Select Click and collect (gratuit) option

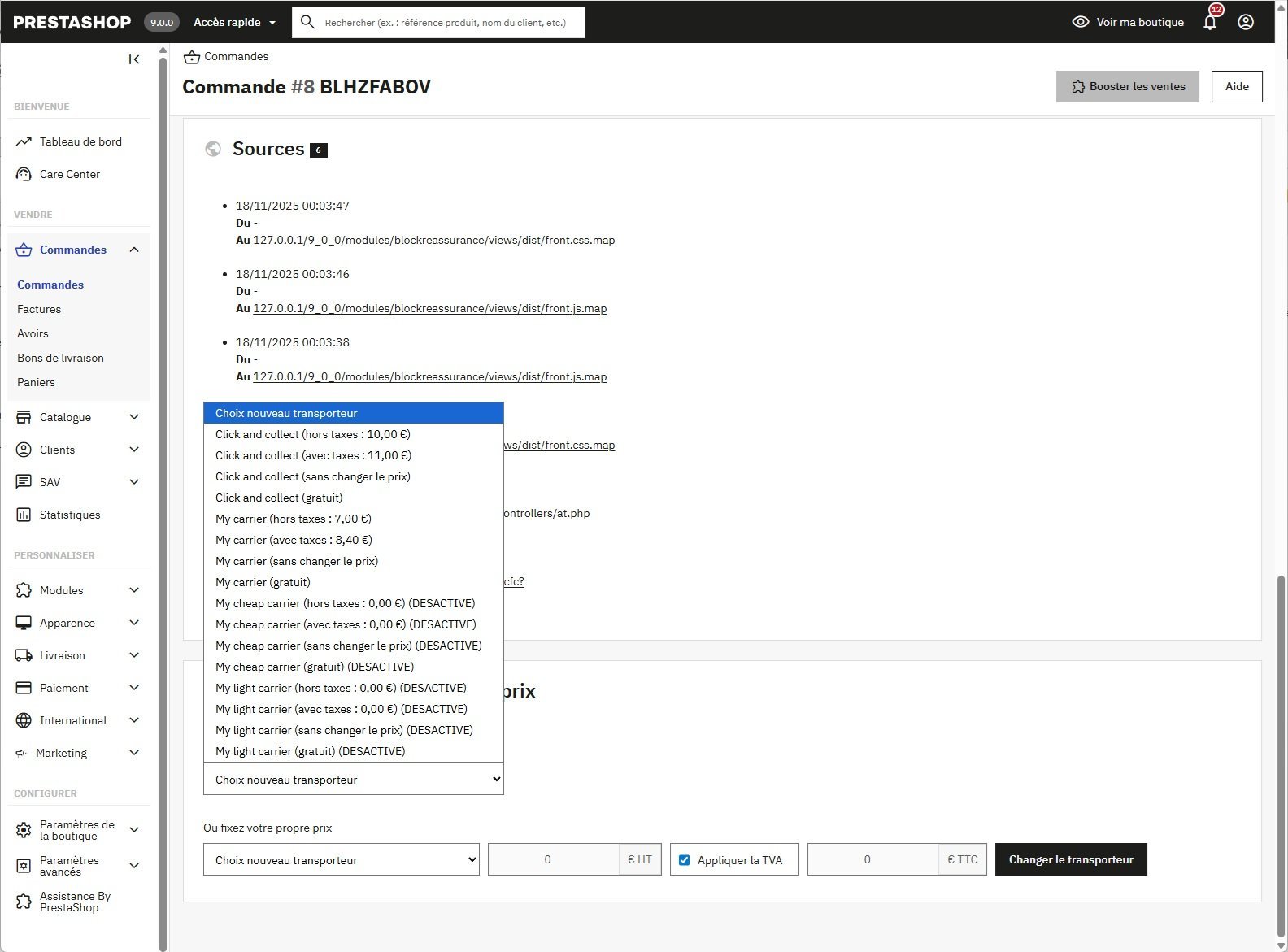(x=354, y=498)
